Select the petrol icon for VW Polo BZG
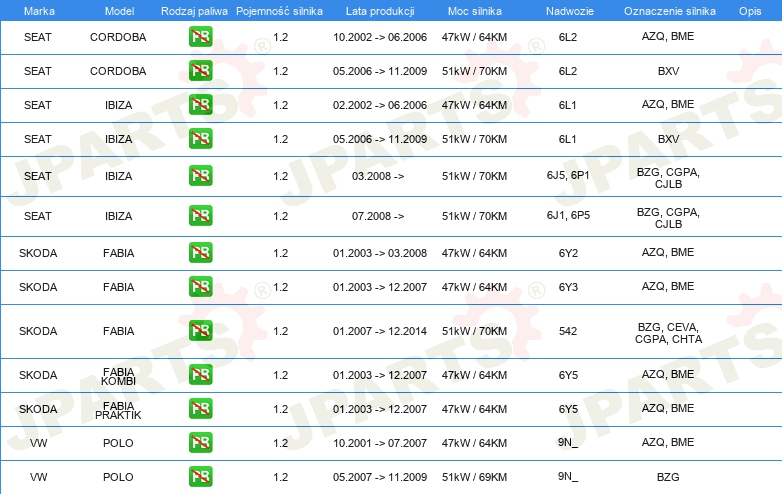782x494 pixels. [x=200, y=477]
